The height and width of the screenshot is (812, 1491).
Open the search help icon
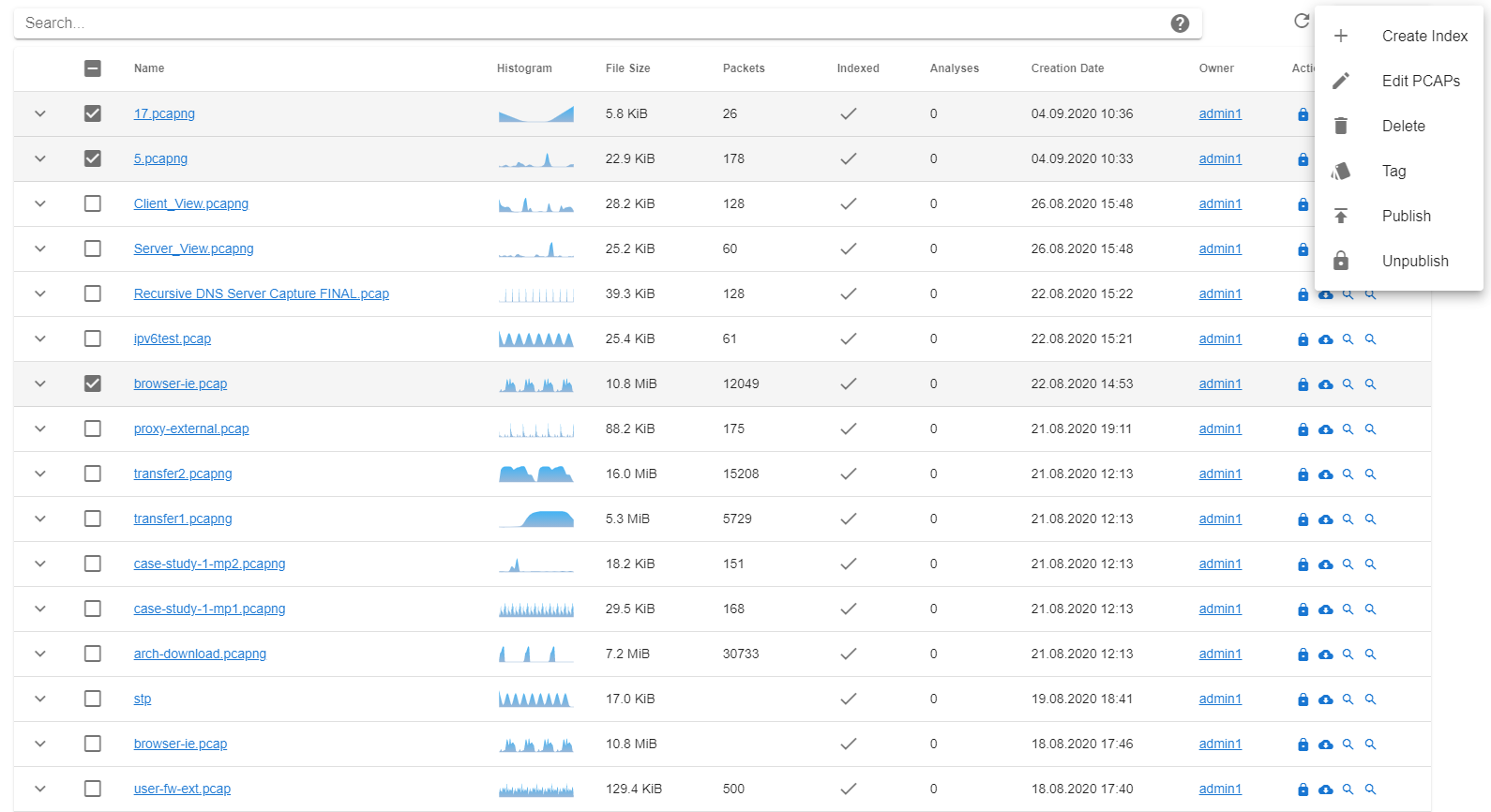tap(1180, 23)
